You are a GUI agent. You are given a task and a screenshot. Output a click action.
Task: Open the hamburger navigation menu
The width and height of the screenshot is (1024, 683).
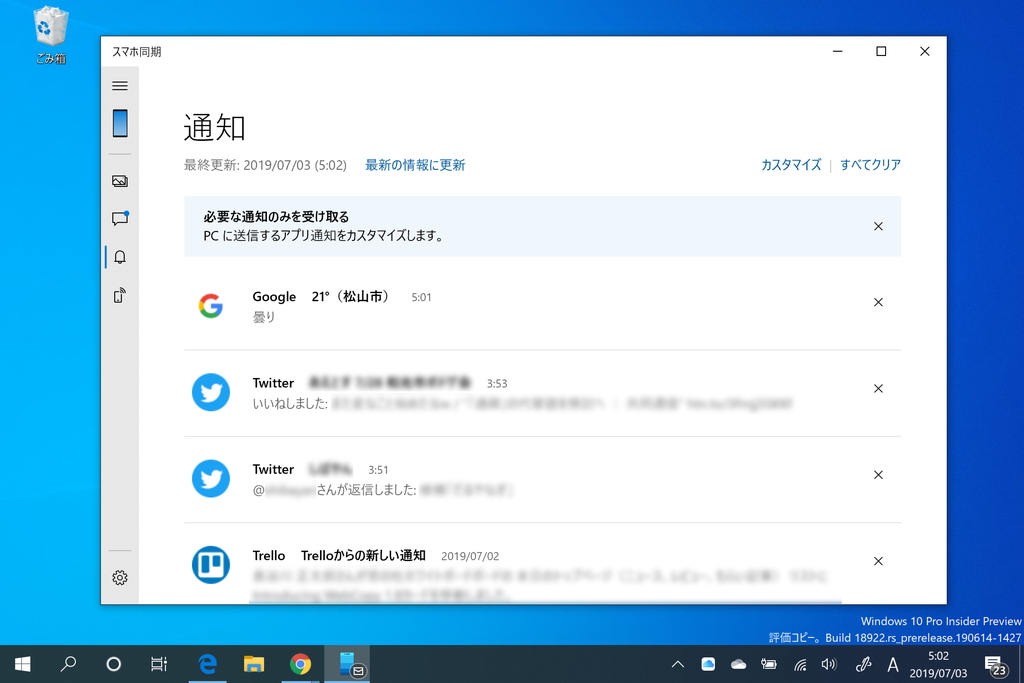(120, 85)
